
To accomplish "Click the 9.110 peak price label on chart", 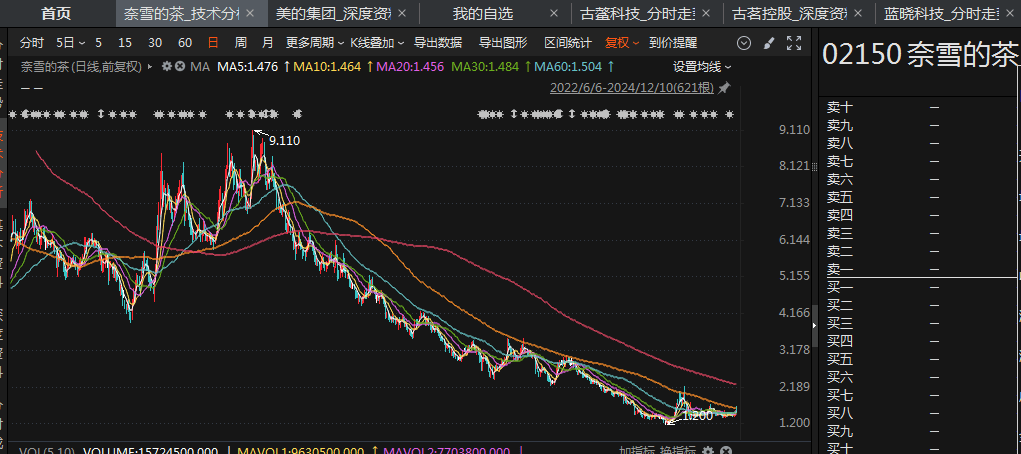I will 285,141.
